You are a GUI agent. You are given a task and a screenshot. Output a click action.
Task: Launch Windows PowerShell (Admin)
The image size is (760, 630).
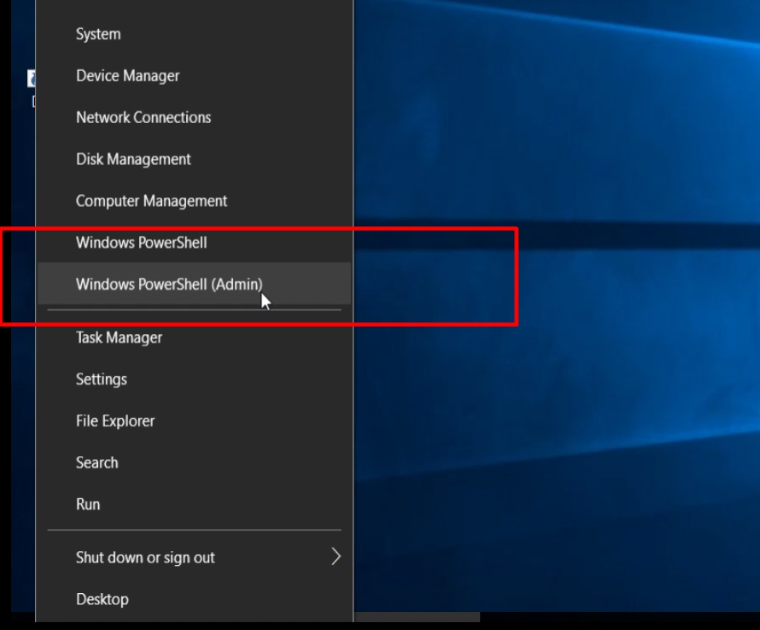click(194, 284)
